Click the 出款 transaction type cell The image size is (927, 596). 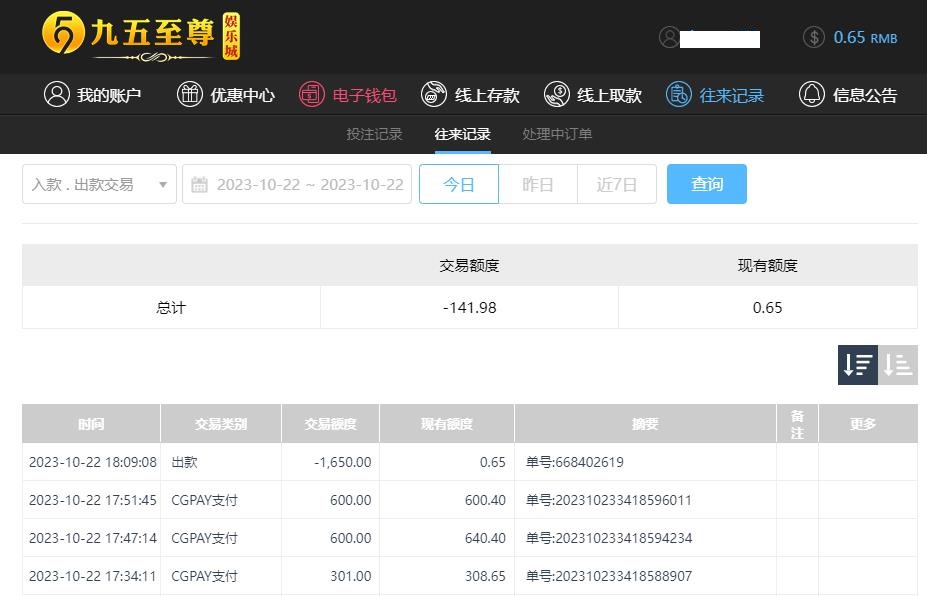click(x=221, y=462)
